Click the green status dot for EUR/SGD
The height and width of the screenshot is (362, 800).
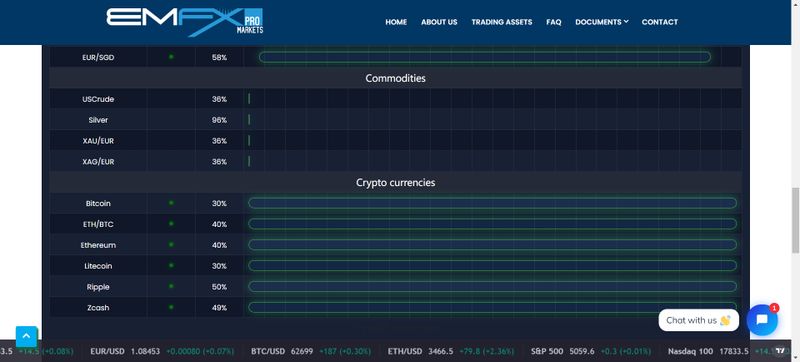click(171, 57)
